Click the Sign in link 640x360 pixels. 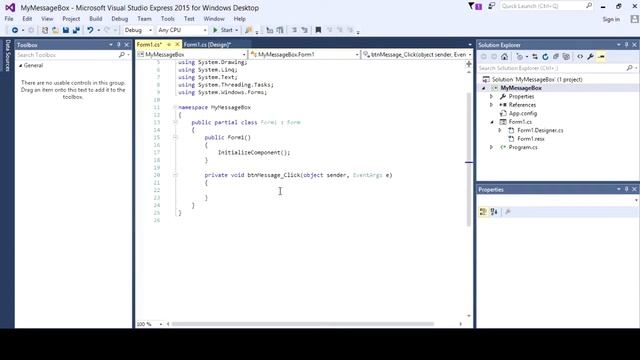tap(611, 19)
